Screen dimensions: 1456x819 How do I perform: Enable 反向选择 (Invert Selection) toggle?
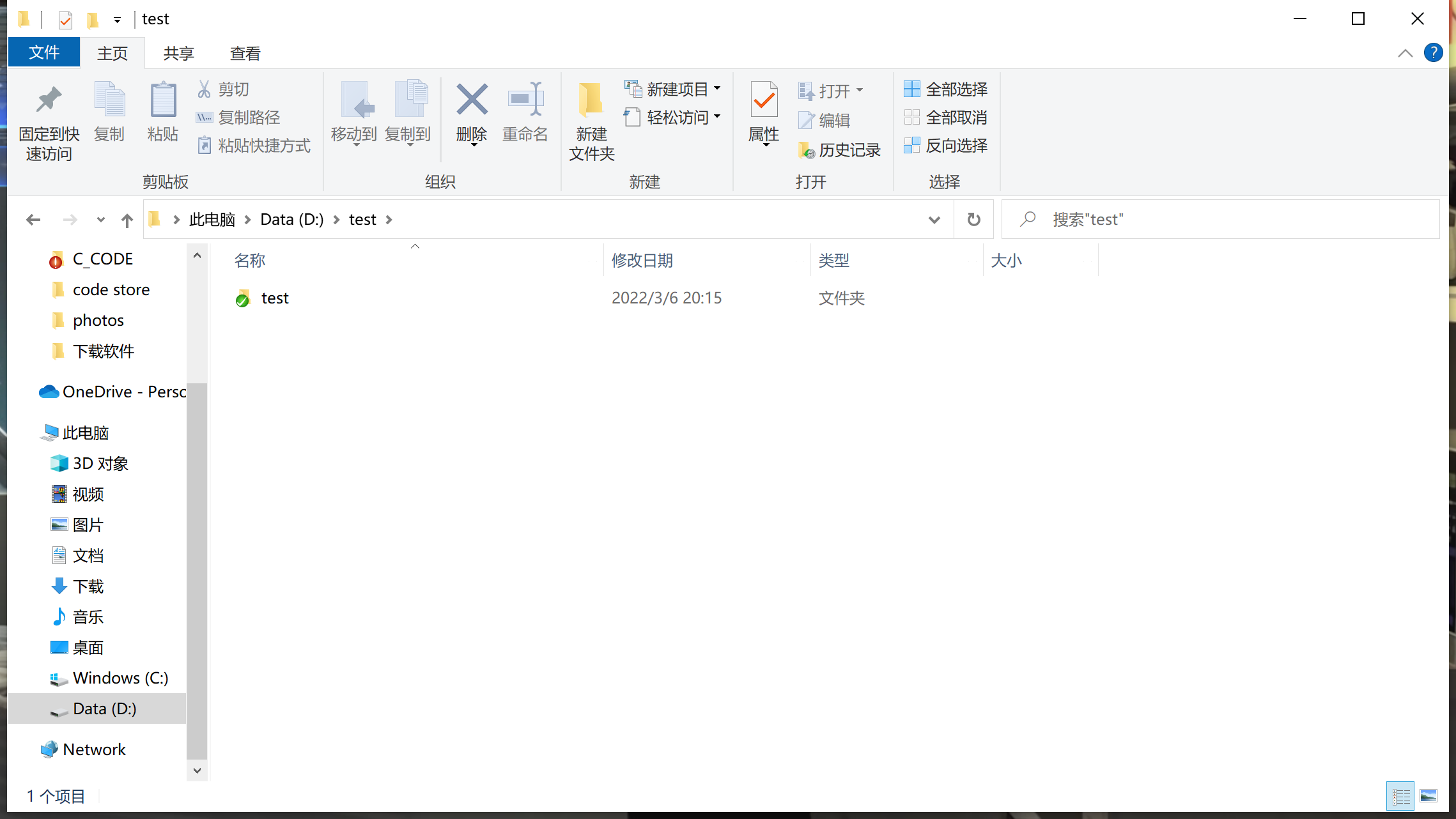coord(945,146)
